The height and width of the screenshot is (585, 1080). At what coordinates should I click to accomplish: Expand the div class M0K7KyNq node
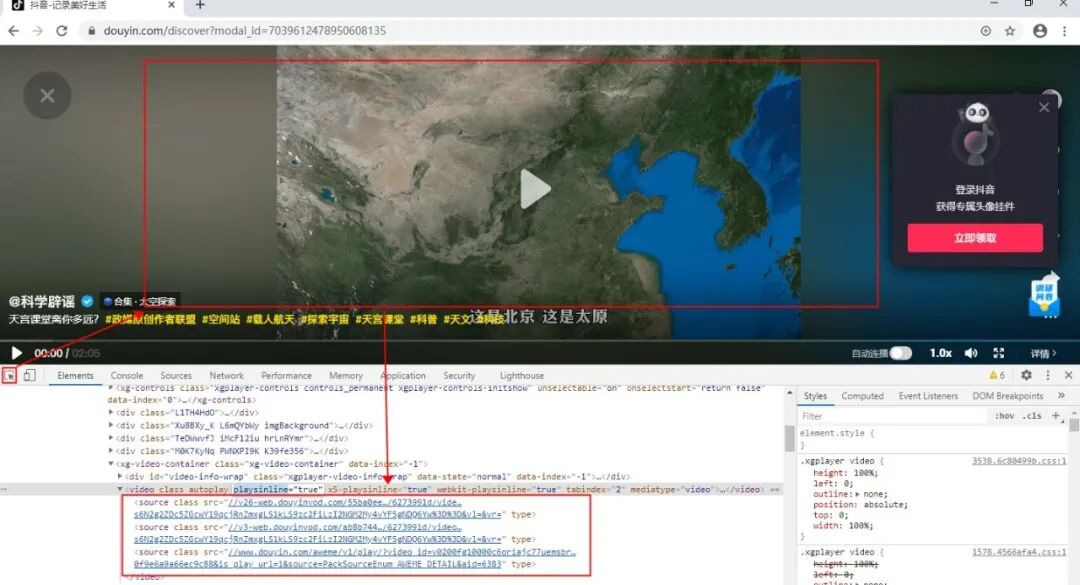pos(111,451)
